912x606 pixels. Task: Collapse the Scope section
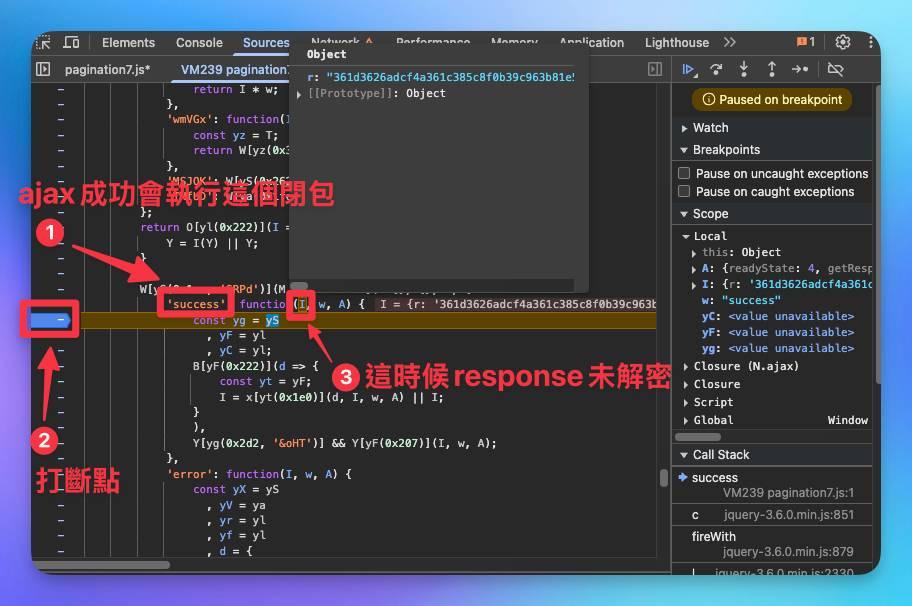(685, 214)
